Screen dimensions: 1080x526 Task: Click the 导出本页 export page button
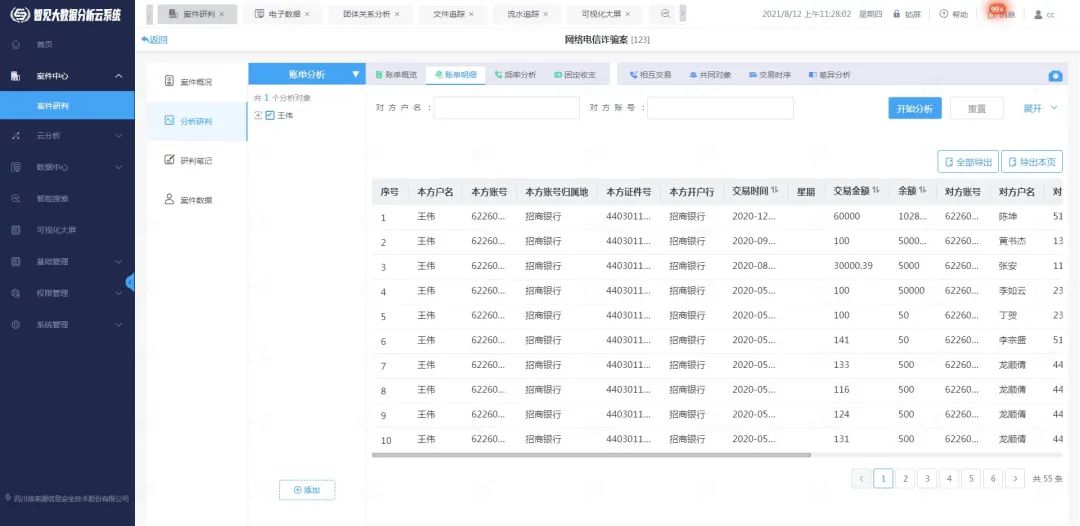1032,162
